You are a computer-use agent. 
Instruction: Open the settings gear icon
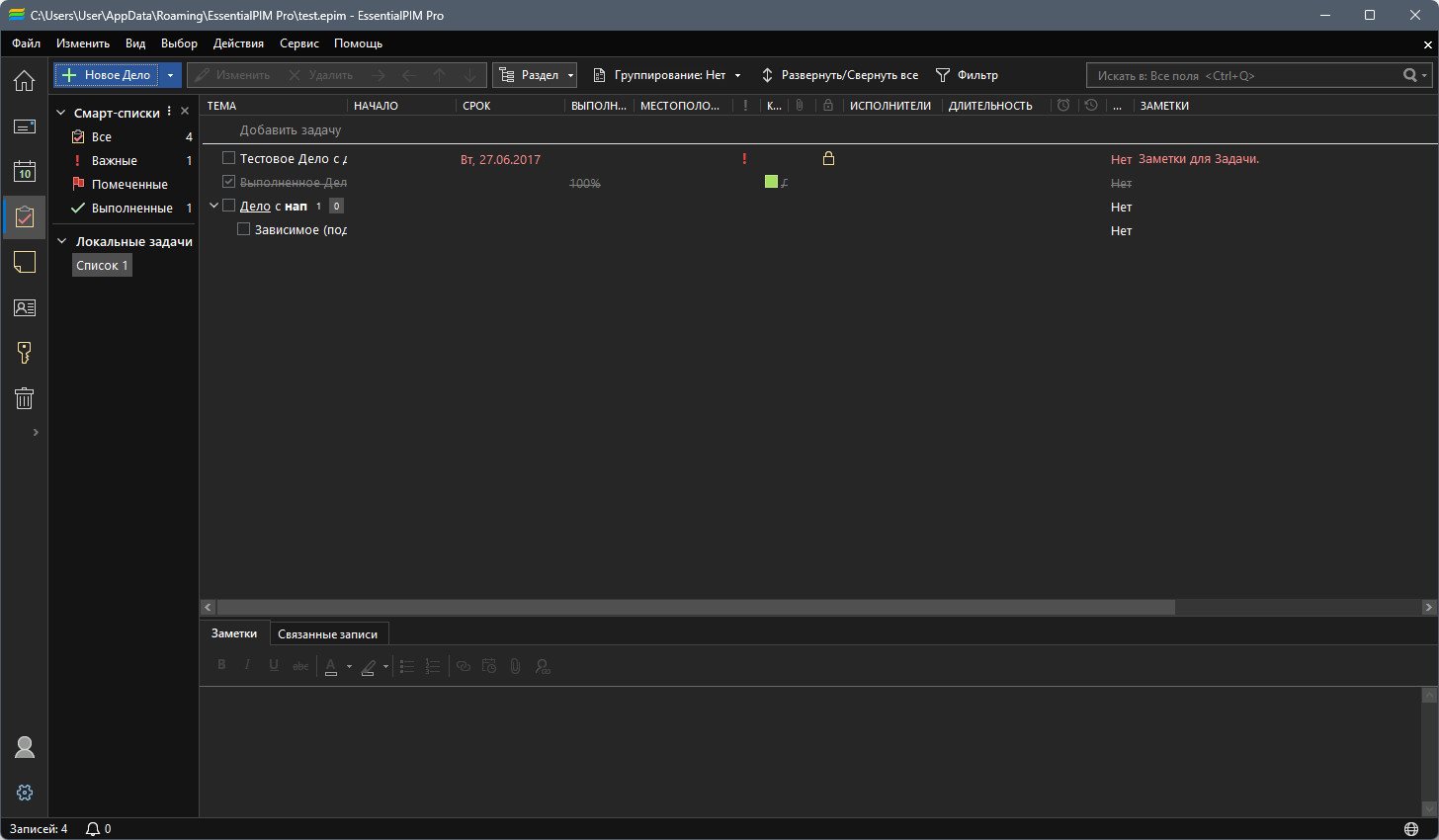25,793
